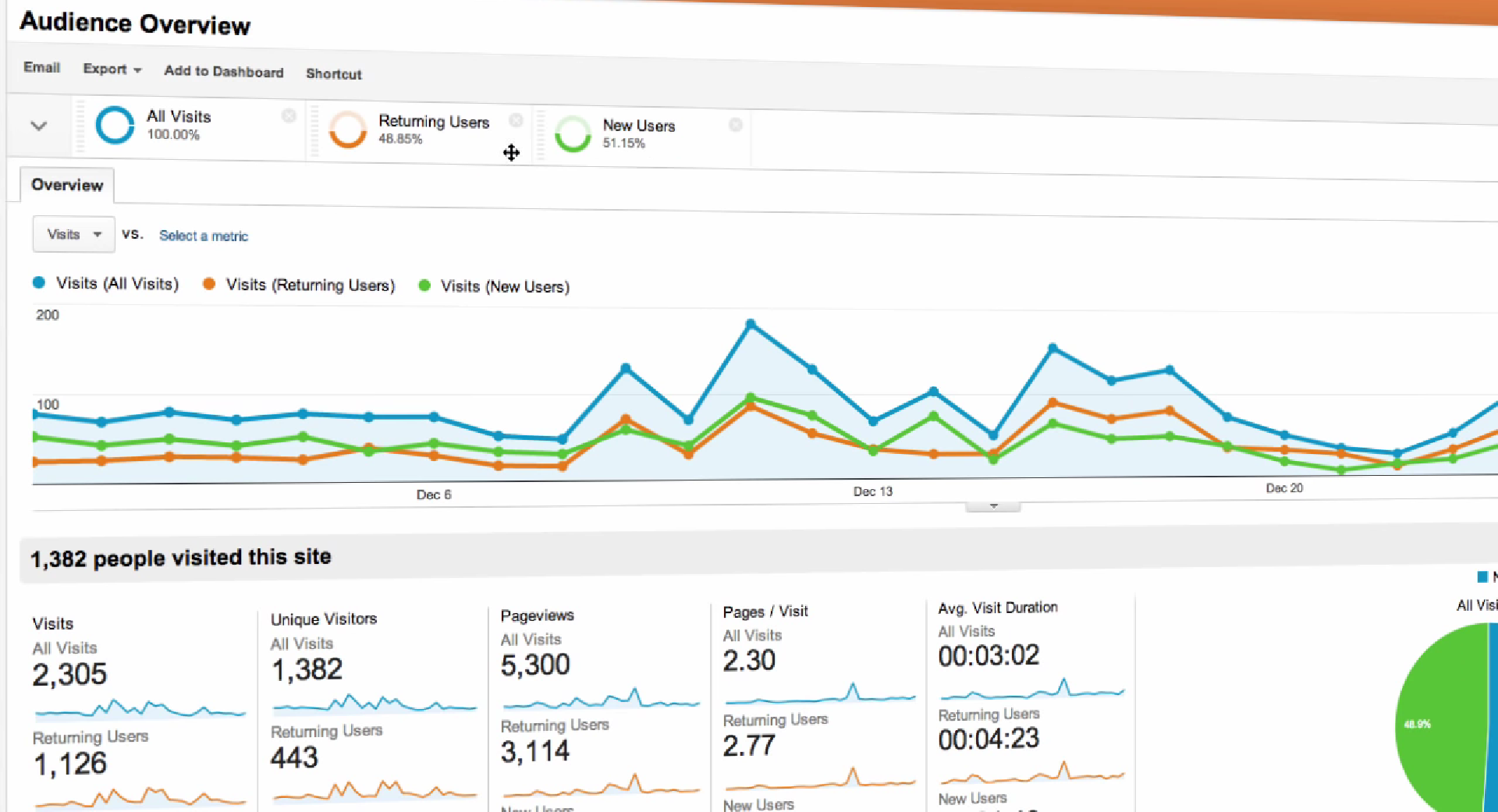The width and height of the screenshot is (1498, 812).
Task: Click the Pageviews value 5,300
Action: [x=535, y=665]
